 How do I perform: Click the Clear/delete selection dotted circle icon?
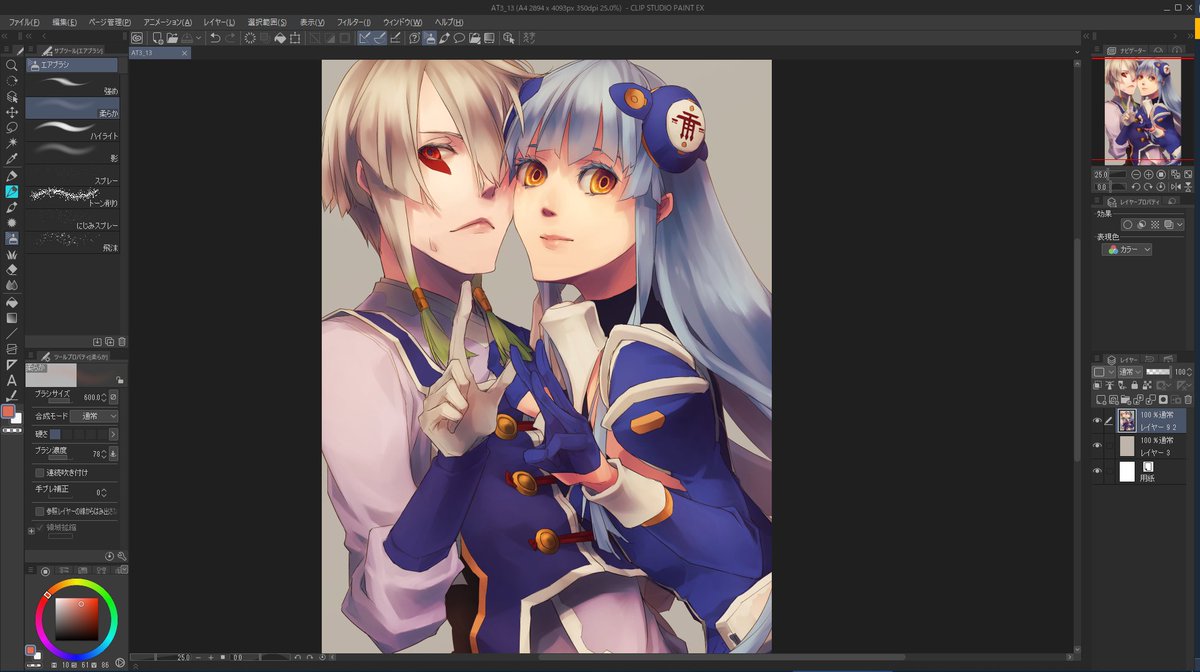click(x=249, y=38)
